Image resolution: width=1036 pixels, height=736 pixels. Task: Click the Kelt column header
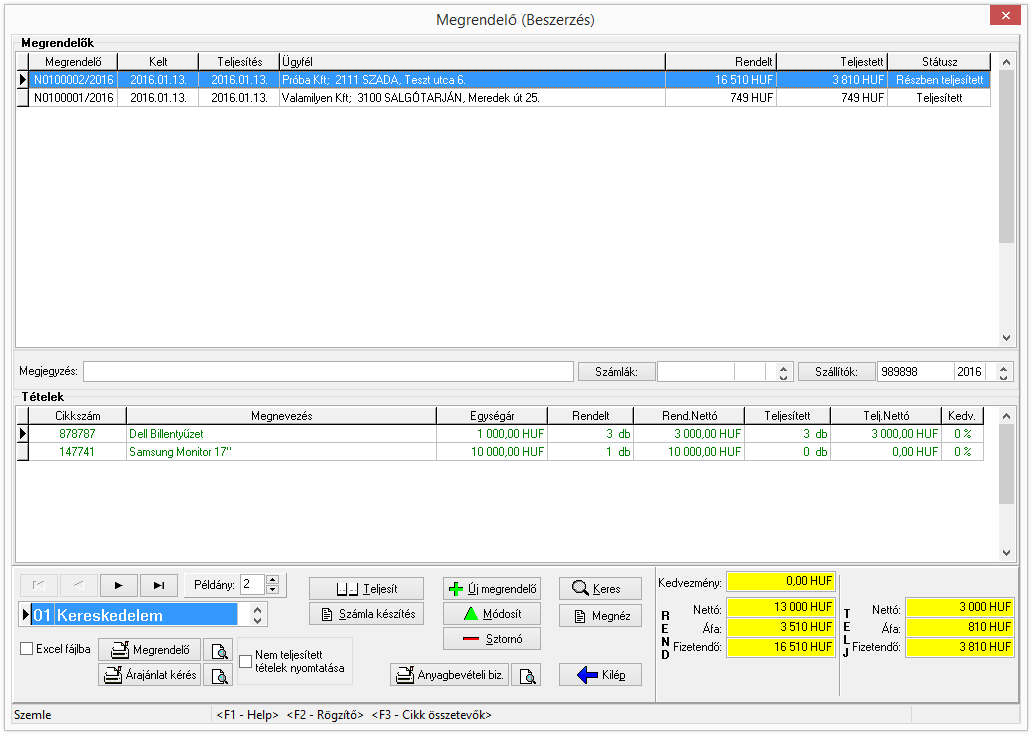coord(158,61)
